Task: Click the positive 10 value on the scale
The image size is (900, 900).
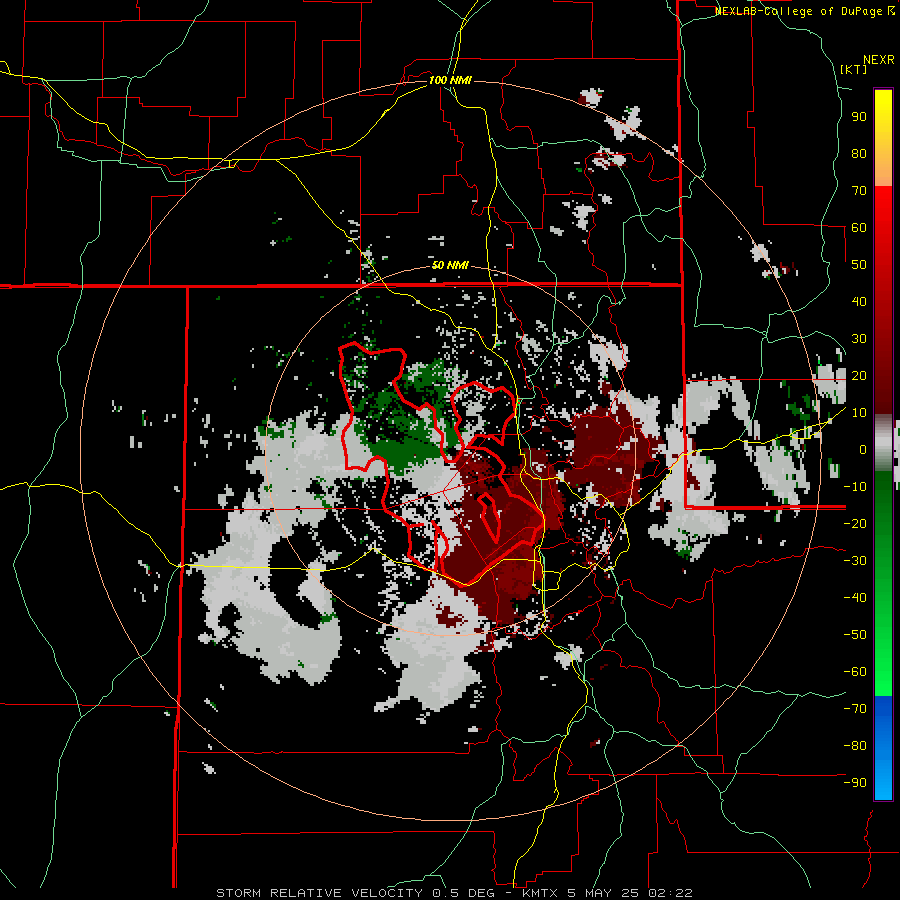Action: point(859,413)
